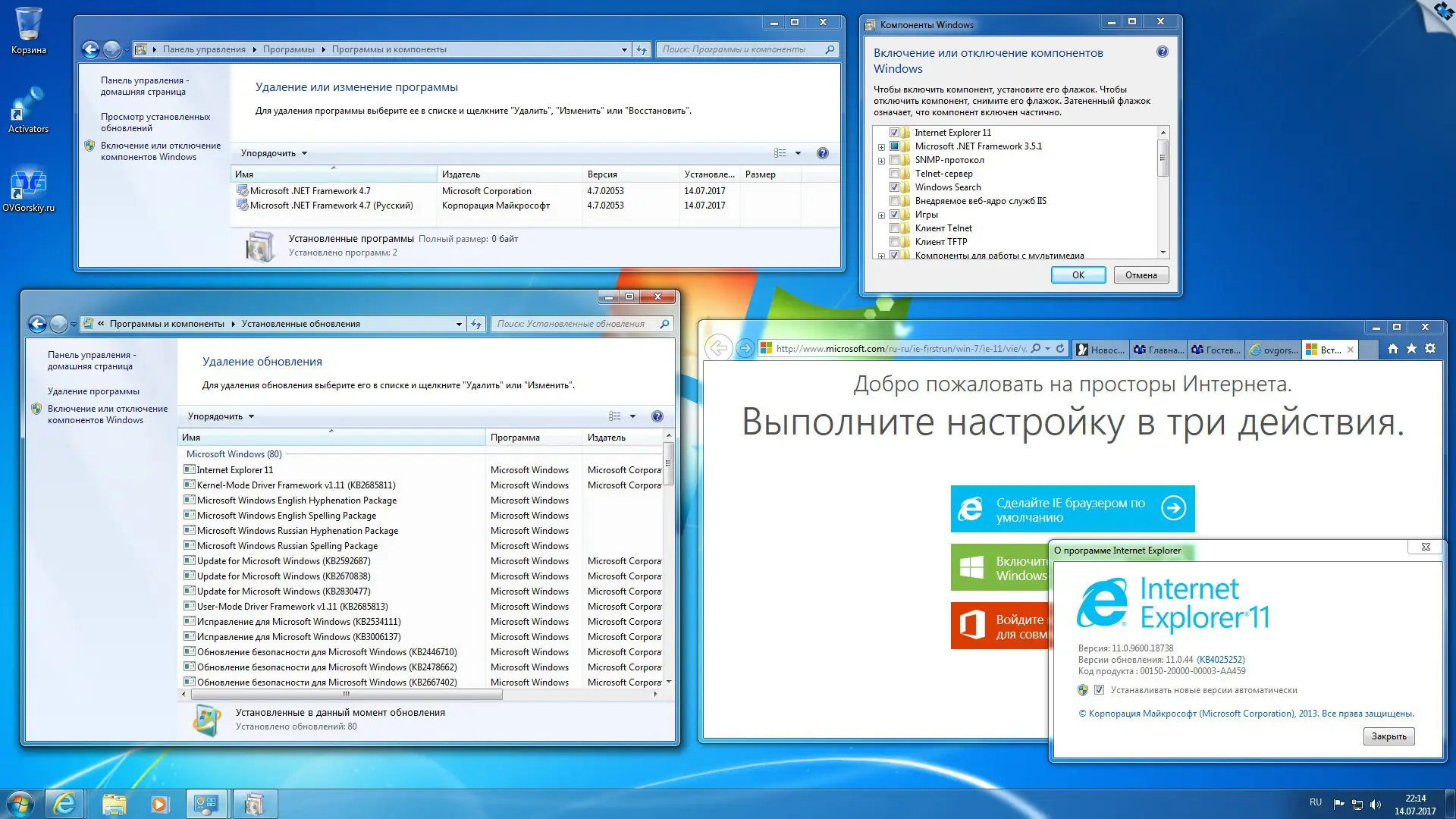This screenshot has width=1456, height=819.
Task: Open Windows Media Player taskbar icon
Action: 159,804
